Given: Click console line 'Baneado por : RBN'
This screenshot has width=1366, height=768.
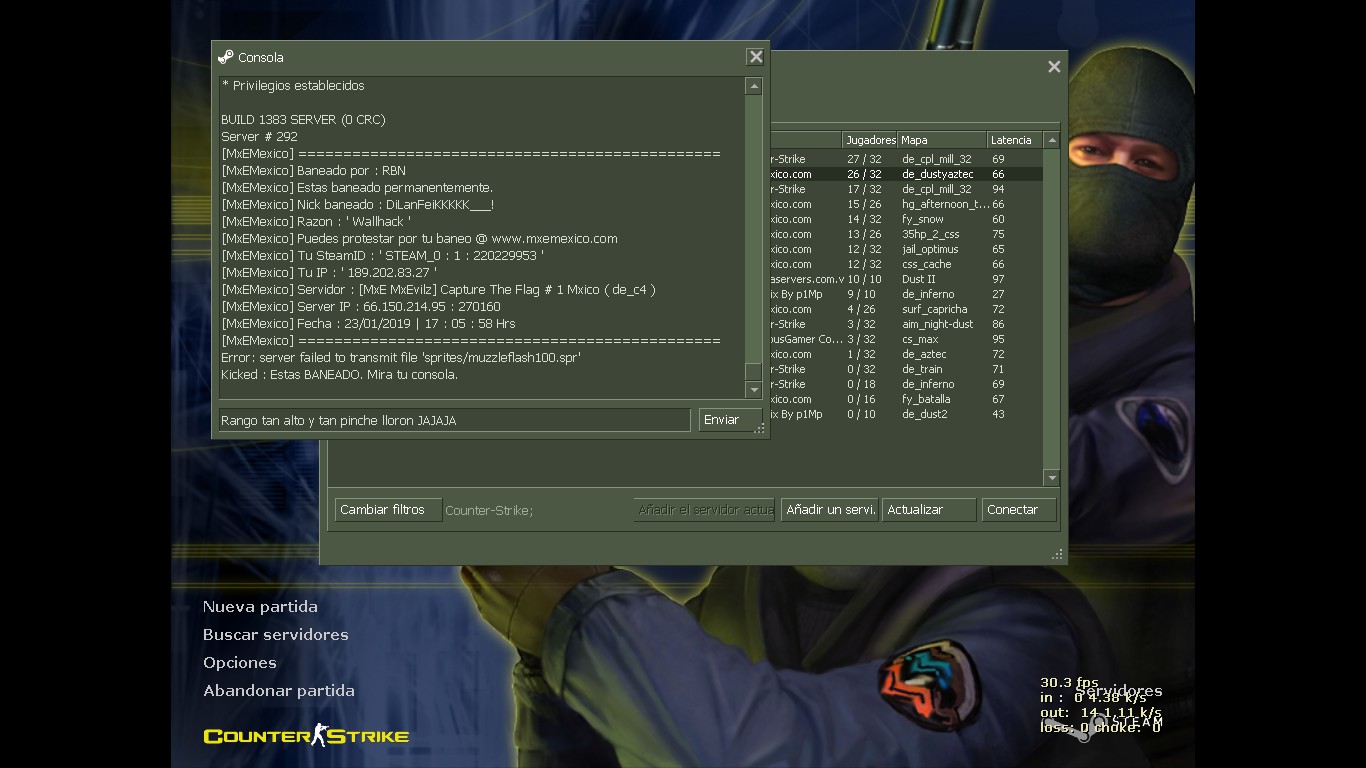Looking at the screenshot, I should click(313, 171).
